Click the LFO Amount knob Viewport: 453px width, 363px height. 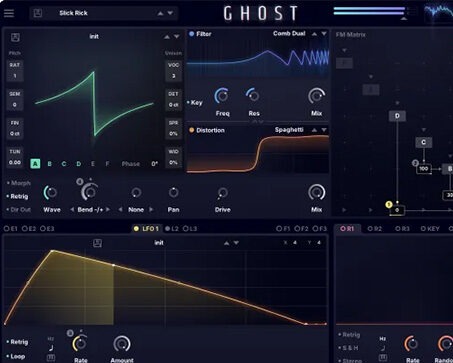pos(122,344)
